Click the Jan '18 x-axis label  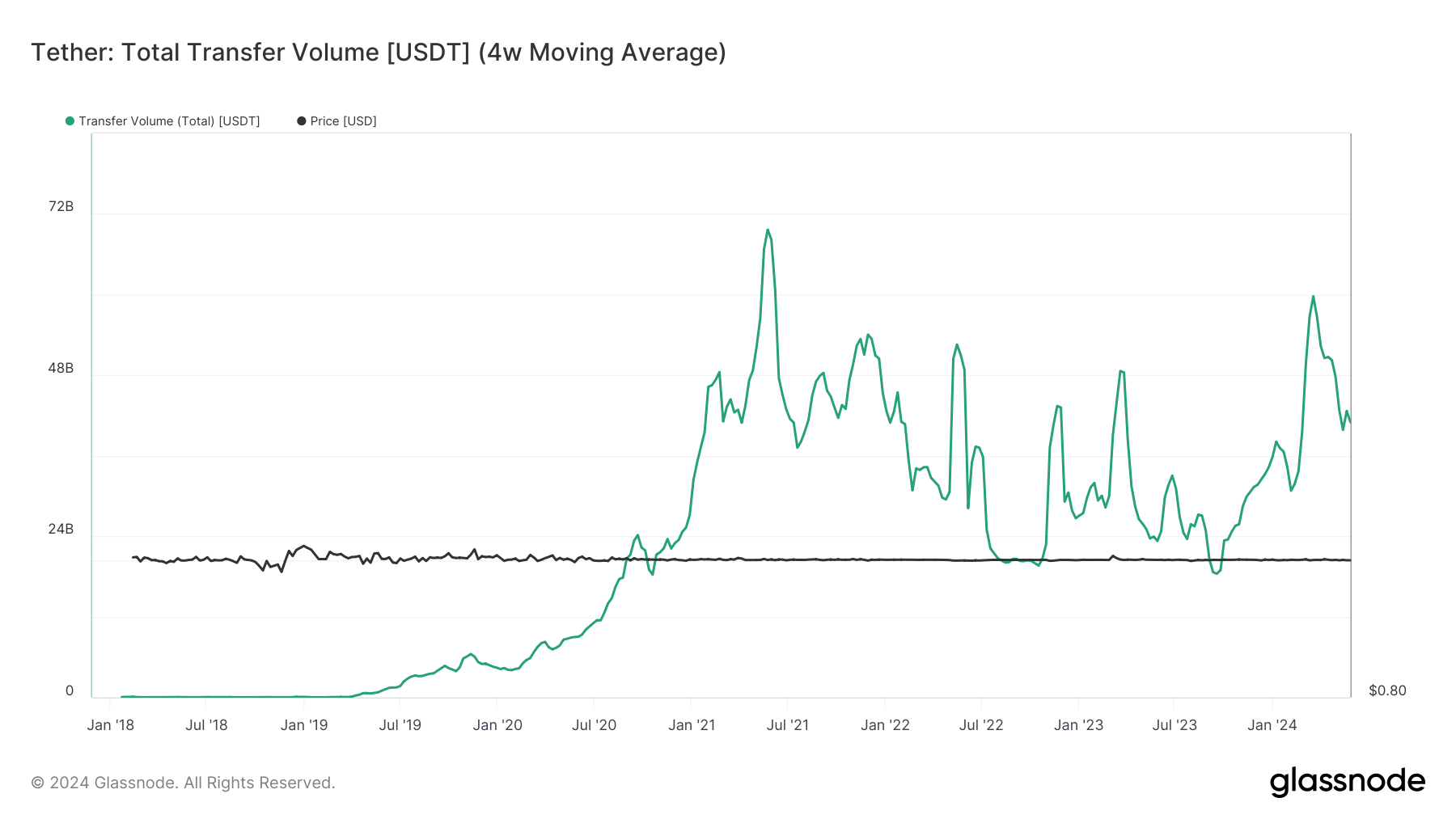pyautogui.click(x=111, y=725)
